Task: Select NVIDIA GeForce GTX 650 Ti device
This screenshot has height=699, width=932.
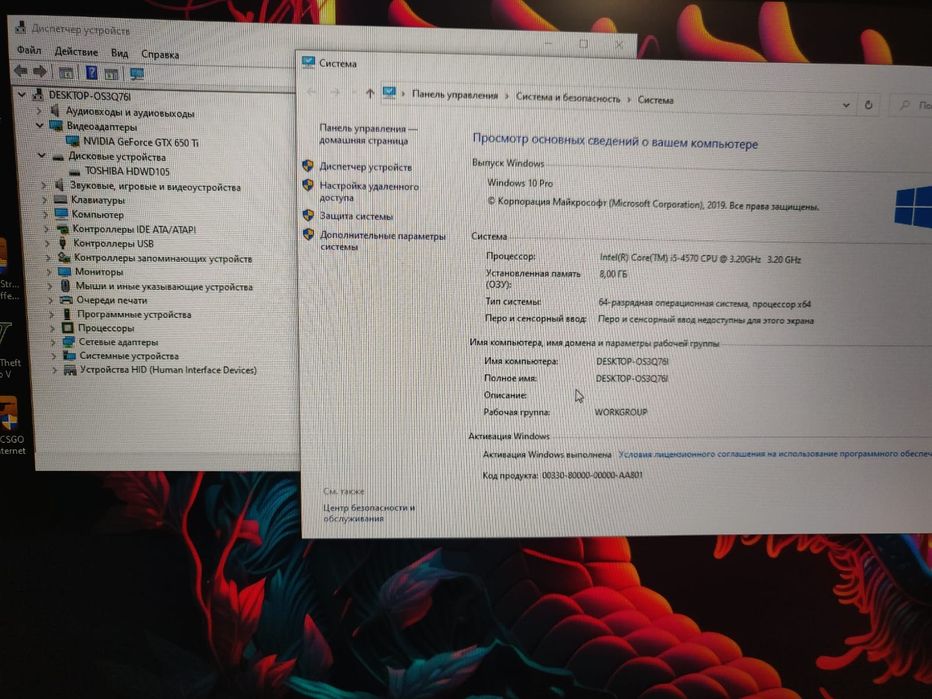Action: click(141, 142)
